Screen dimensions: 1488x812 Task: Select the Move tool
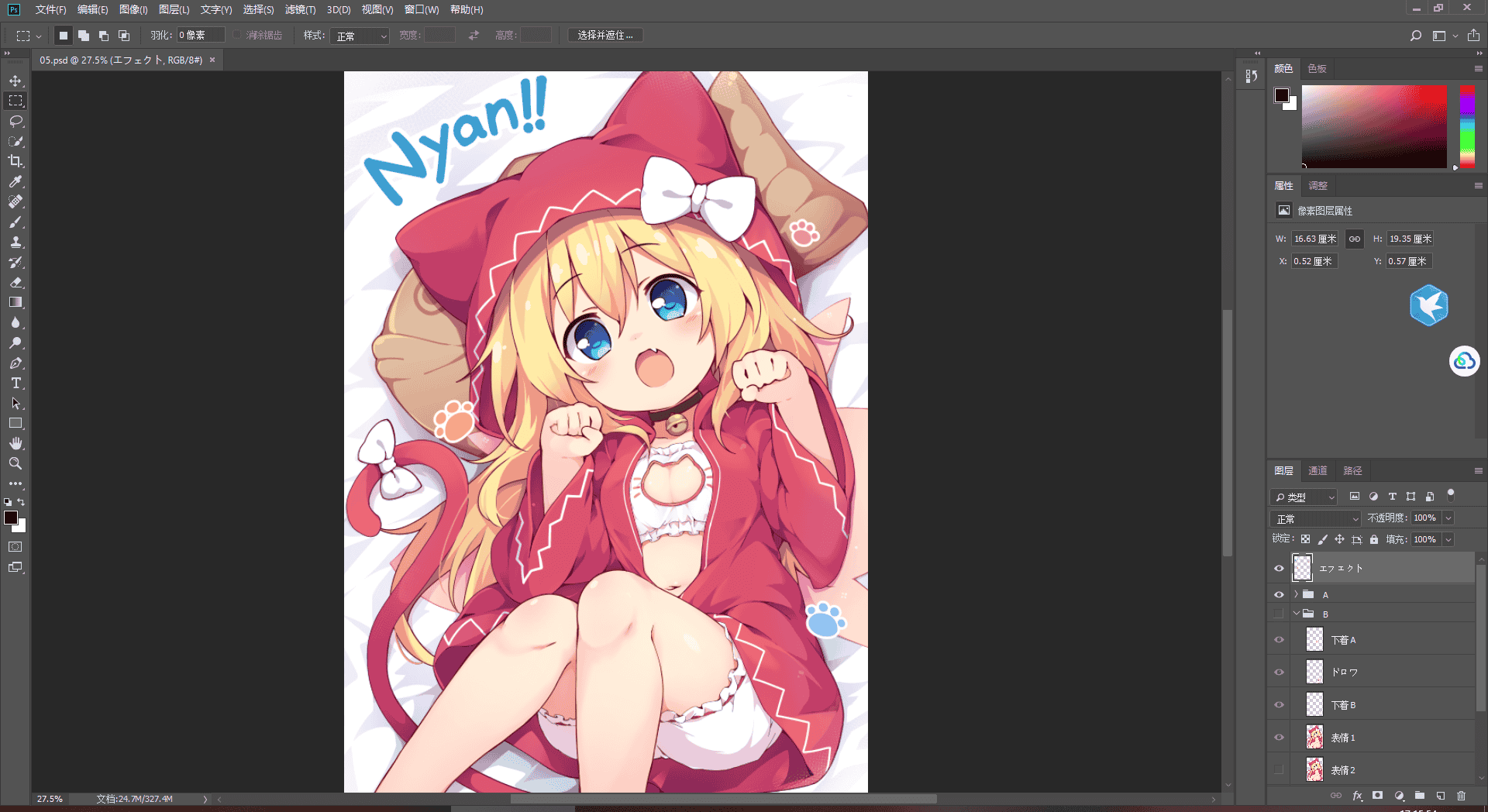[15, 81]
